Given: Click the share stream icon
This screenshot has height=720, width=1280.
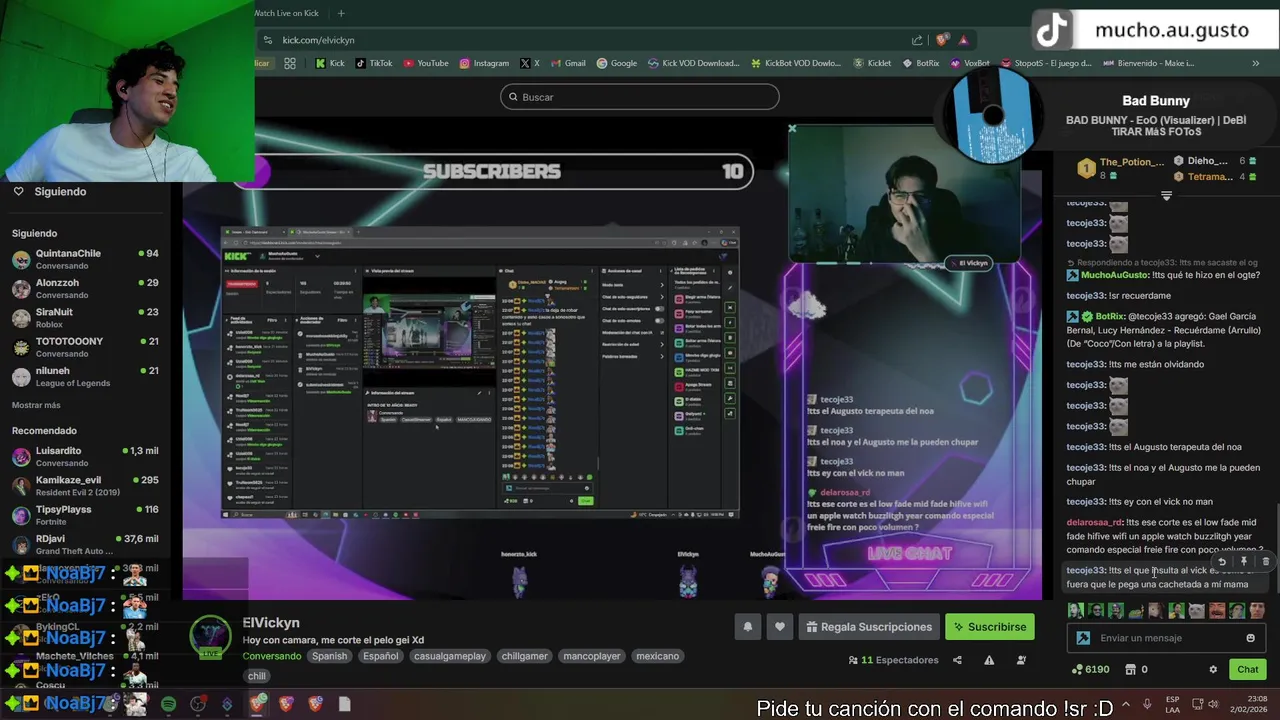Looking at the screenshot, I should pyautogui.click(x=957, y=660).
